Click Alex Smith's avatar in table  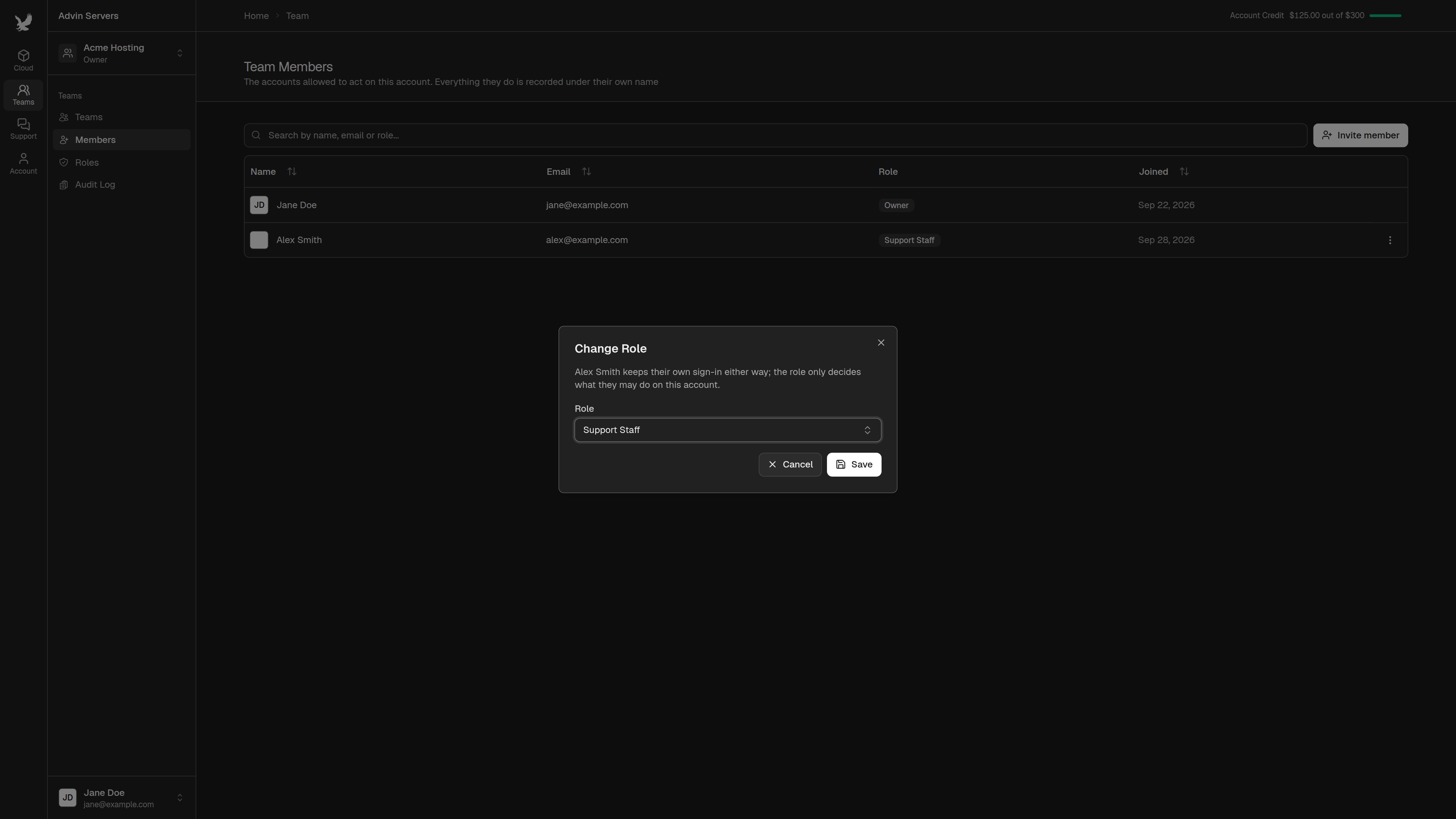pos(259,240)
